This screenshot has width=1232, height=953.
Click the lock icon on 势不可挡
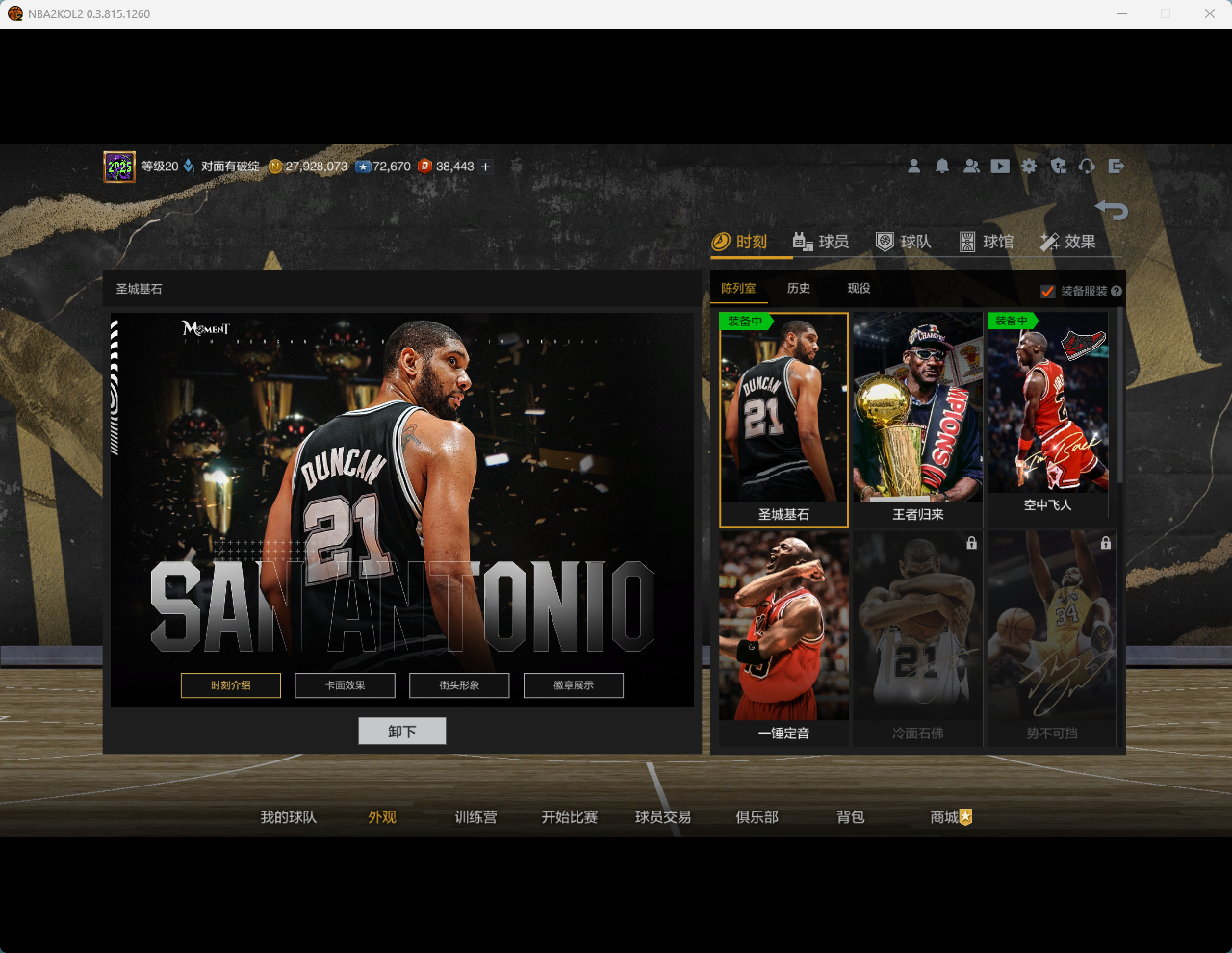pos(1106,543)
